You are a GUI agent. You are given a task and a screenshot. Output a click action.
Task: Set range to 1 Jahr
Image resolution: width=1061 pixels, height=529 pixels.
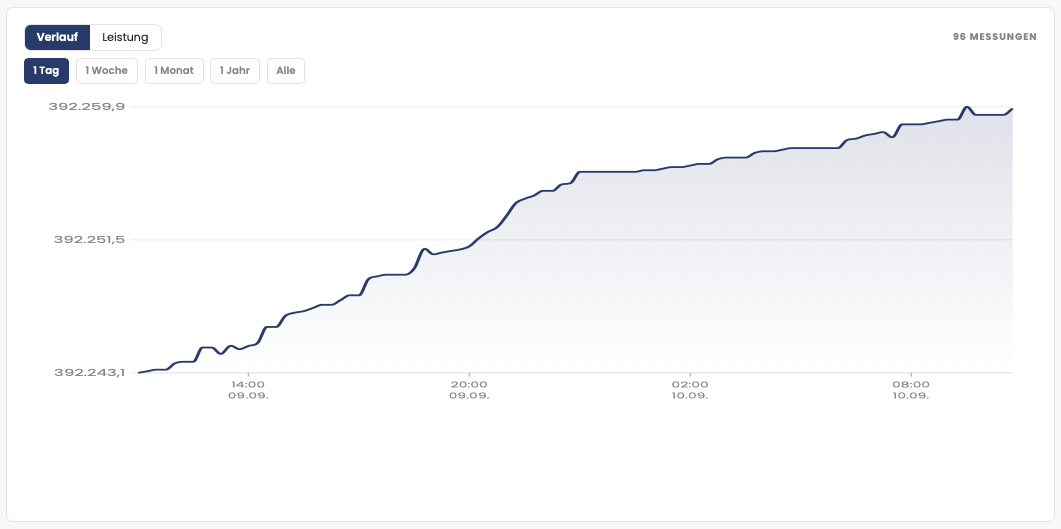(x=235, y=70)
